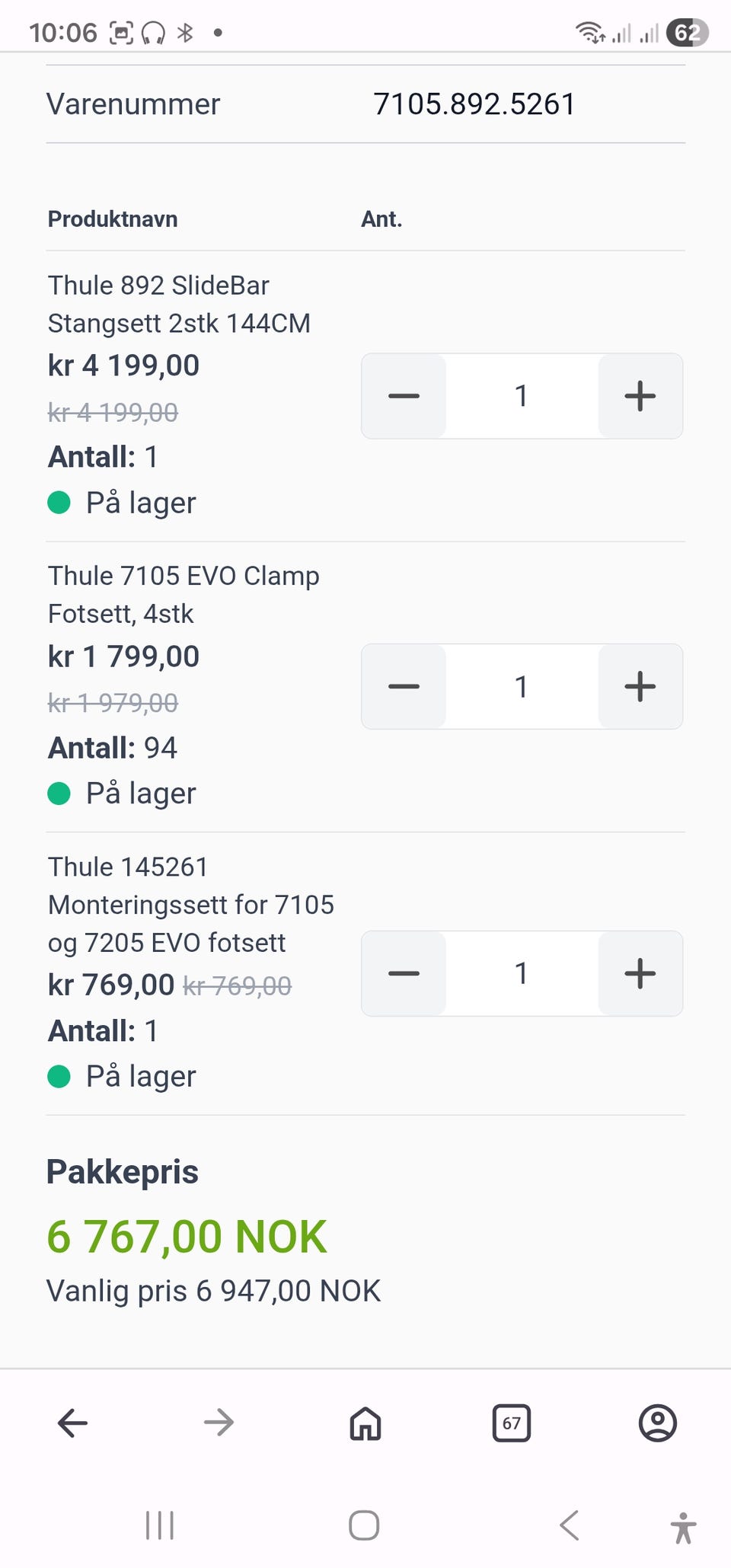Open the browser account profile icon
The image size is (731, 1568).
point(657,1423)
